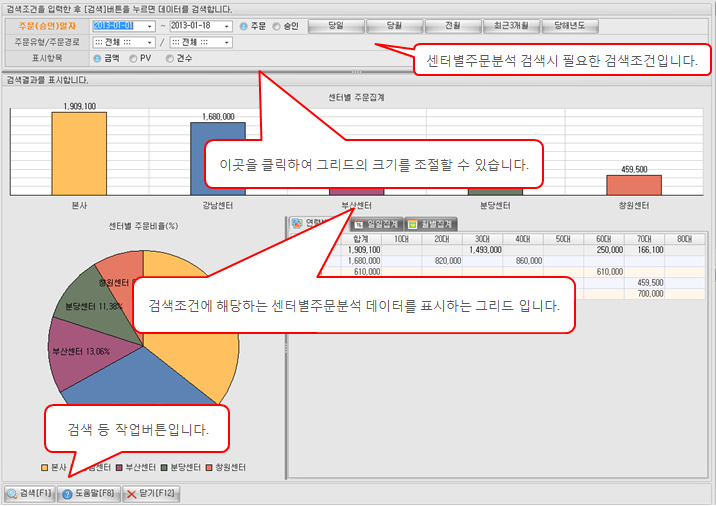This screenshot has height=506, width=716.
Task: Select the grid cell 166,100
Action: pos(644,250)
